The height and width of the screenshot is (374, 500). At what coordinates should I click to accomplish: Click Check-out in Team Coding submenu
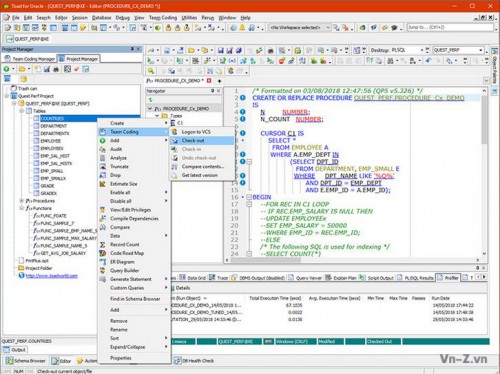[x=202, y=140]
